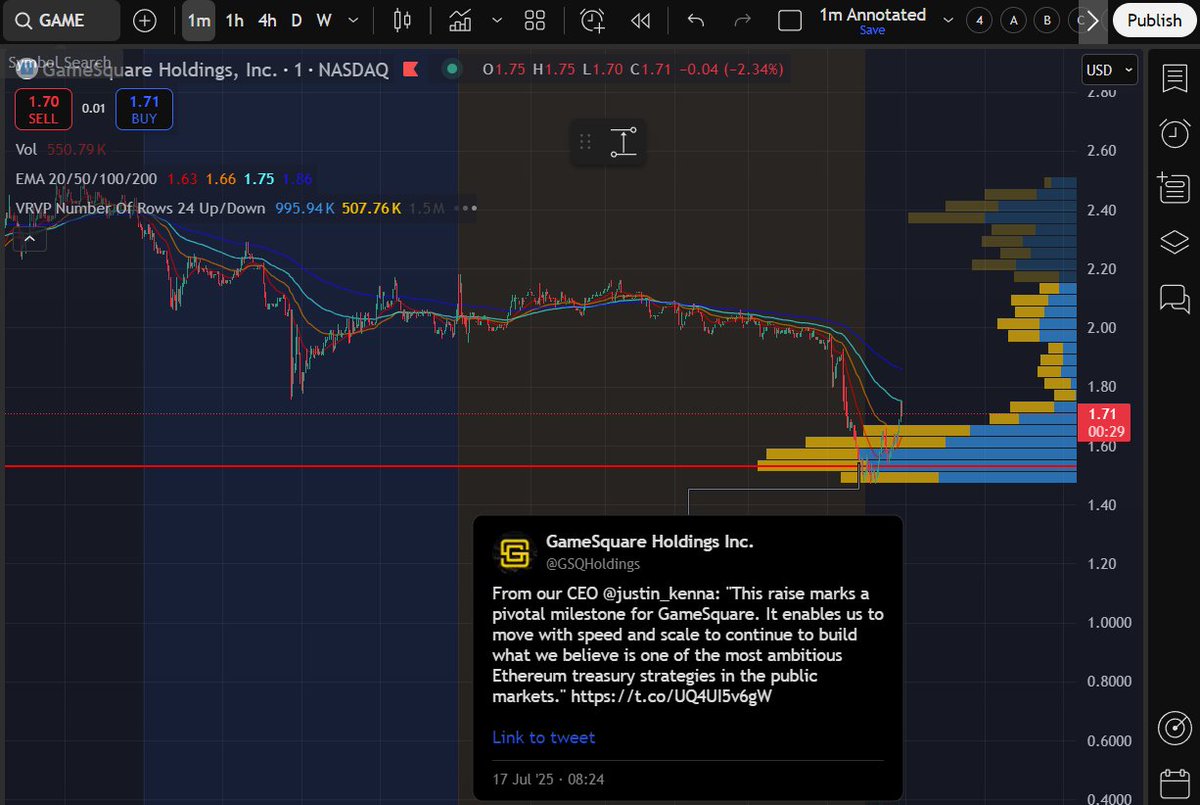Switch to the 4h timeframe
This screenshot has width=1200, height=805.
click(267, 20)
